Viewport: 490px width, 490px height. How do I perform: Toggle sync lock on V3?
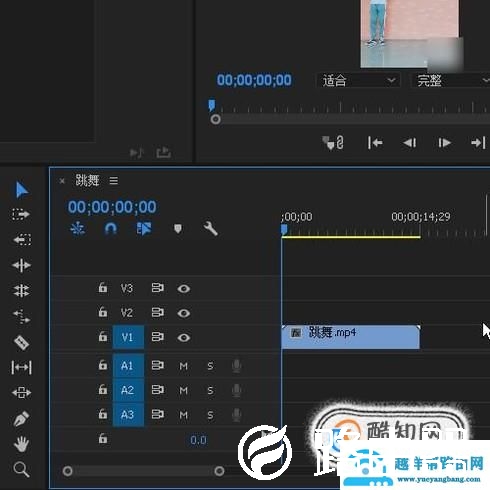158,288
